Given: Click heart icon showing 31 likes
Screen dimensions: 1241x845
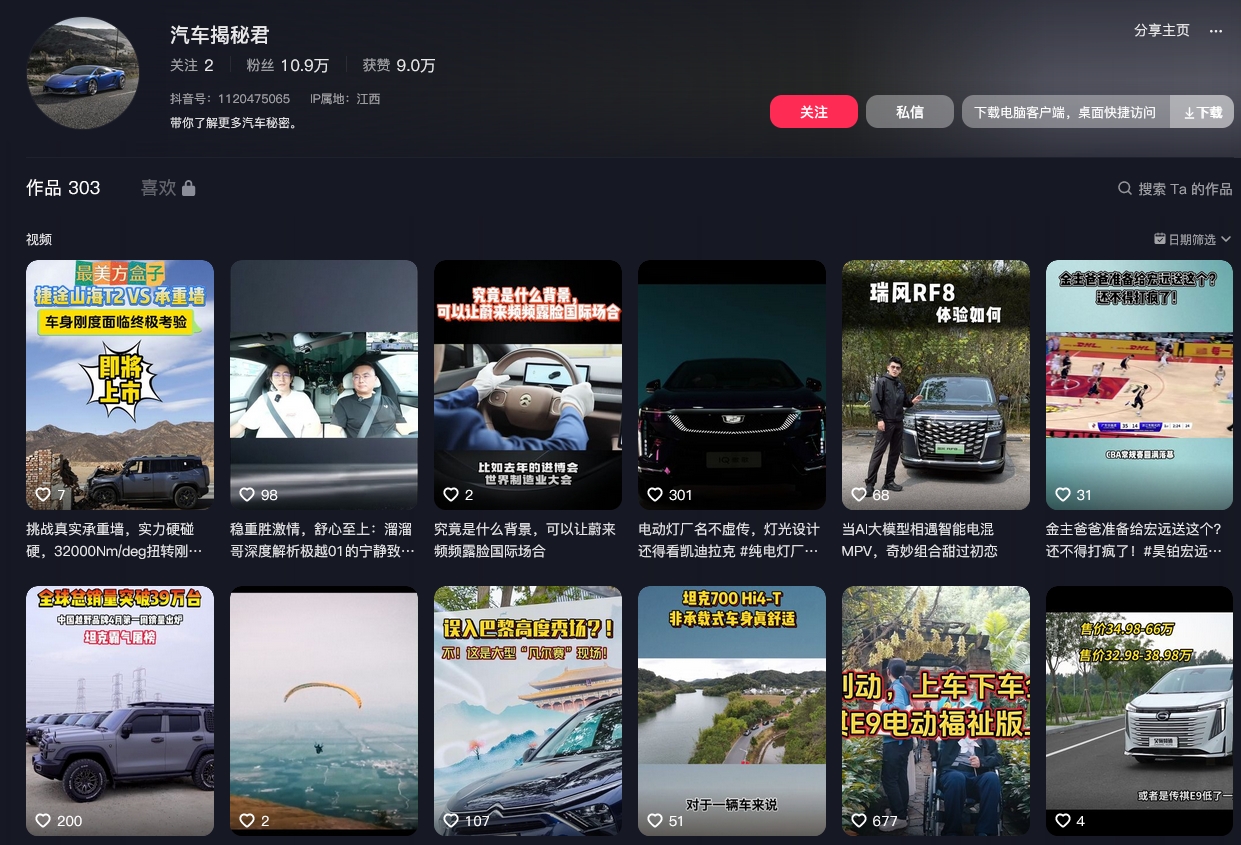Looking at the screenshot, I should click(x=1063, y=494).
